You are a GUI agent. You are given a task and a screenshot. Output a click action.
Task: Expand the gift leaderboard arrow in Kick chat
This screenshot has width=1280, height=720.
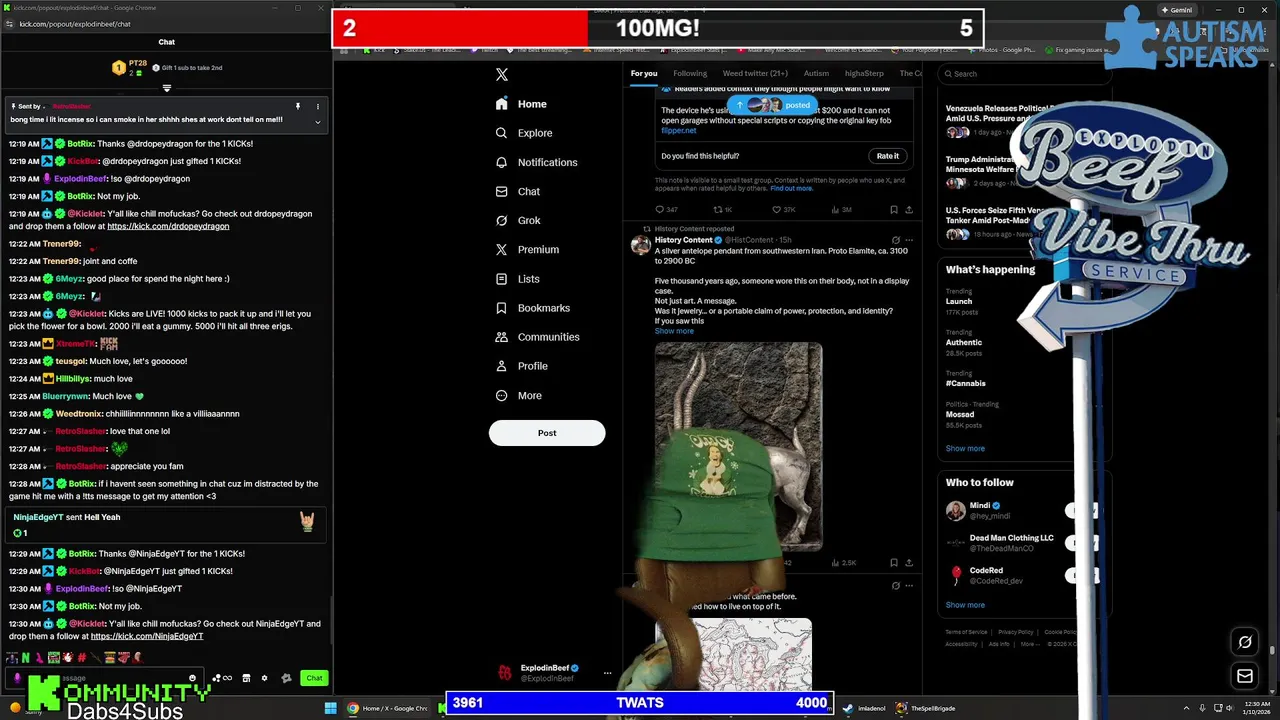point(167,88)
